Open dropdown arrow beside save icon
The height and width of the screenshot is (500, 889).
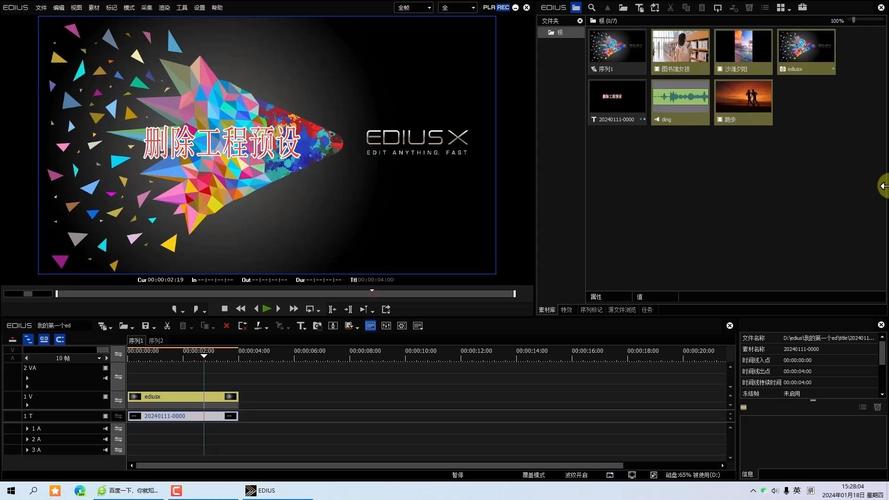[154, 327]
